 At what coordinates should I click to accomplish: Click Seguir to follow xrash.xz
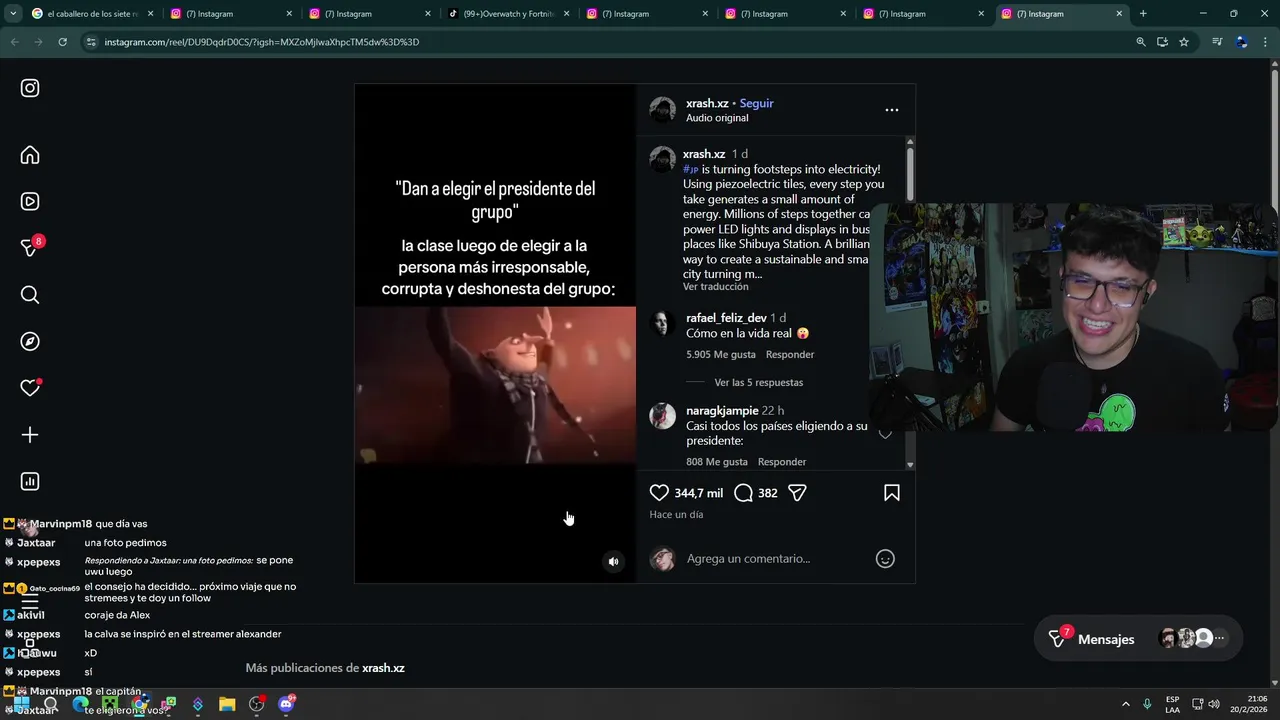(756, 103)
